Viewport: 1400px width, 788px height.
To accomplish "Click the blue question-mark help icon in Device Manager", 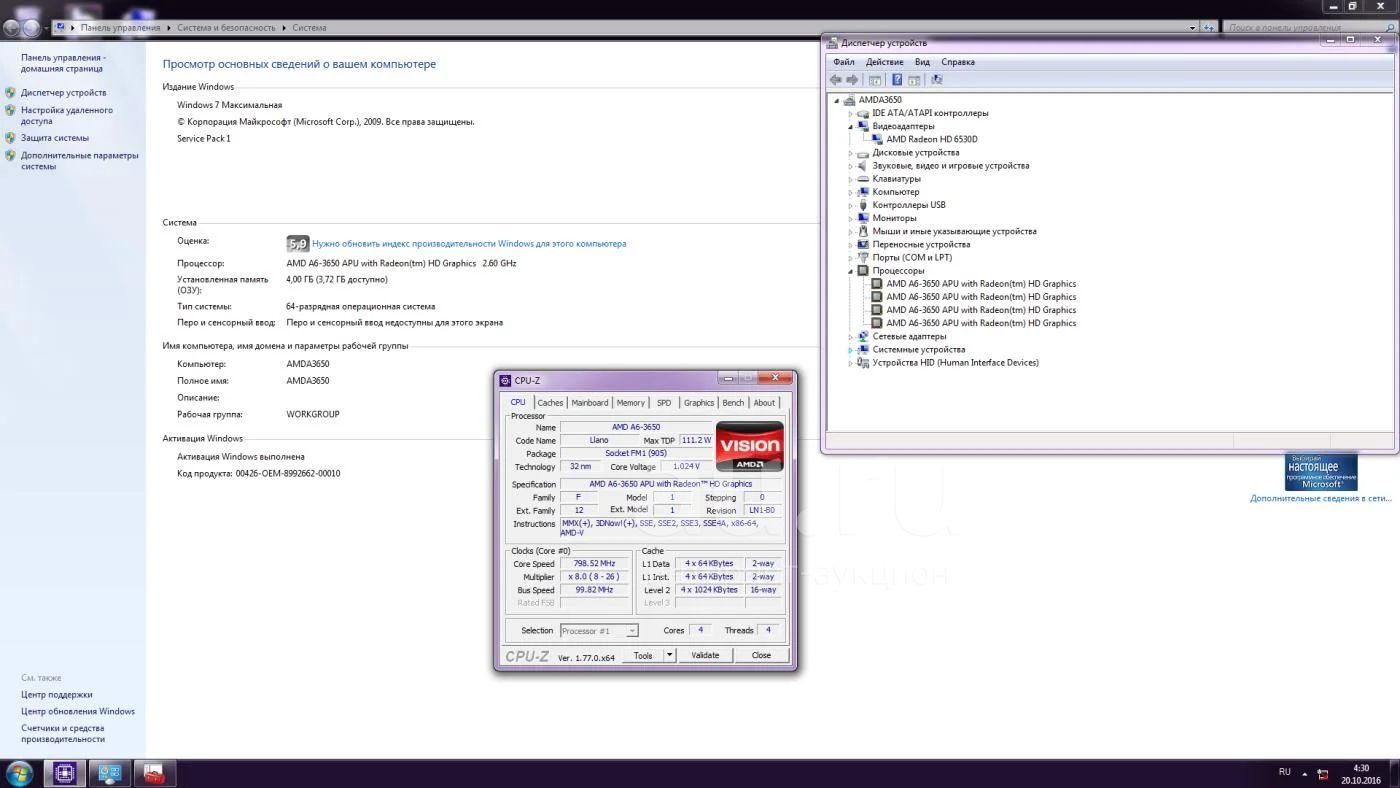I will [897, 80].
